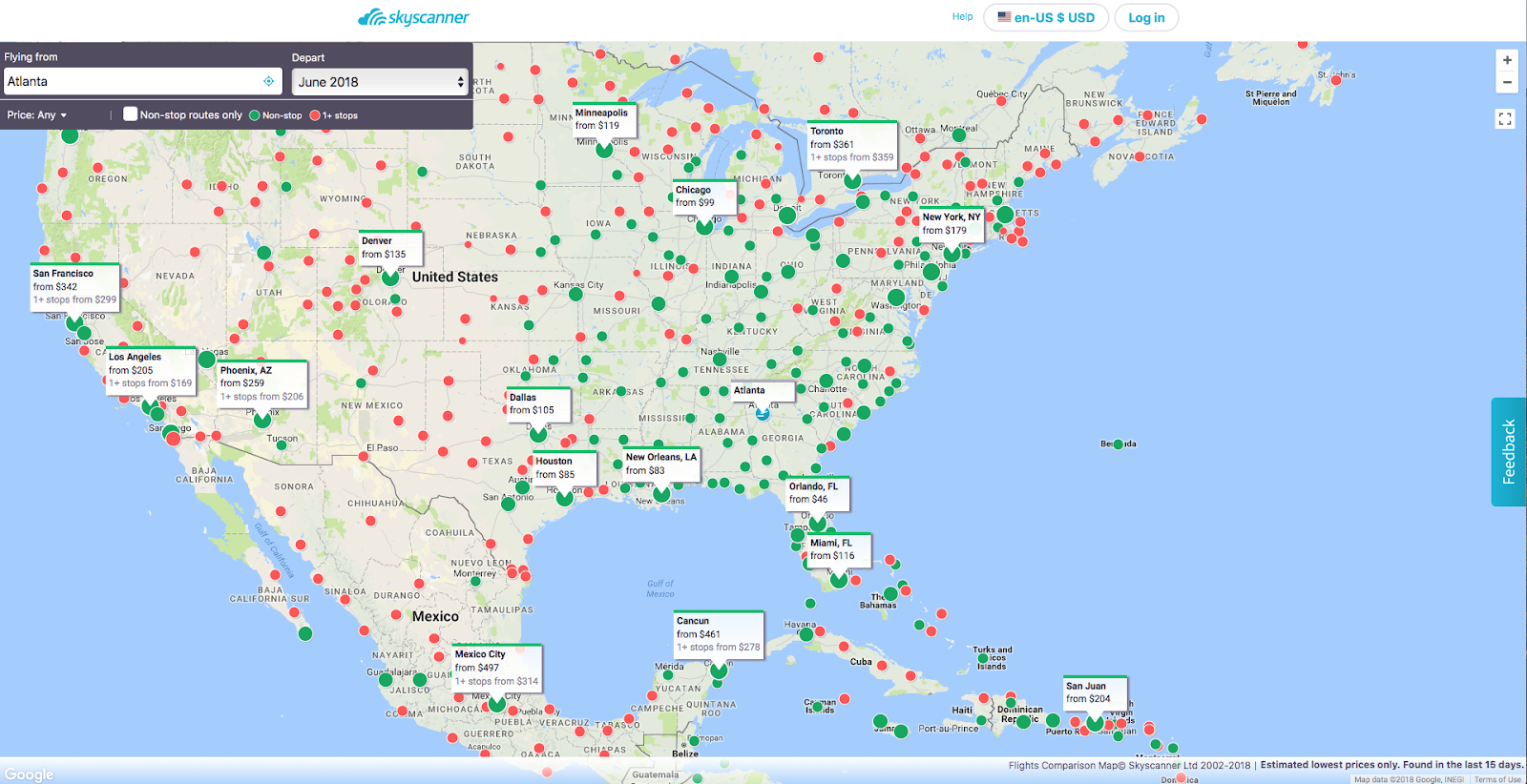Click the green pin under the Dallas card
Image resolution: width=1527 pixels, height=784 pixels.
538,434
